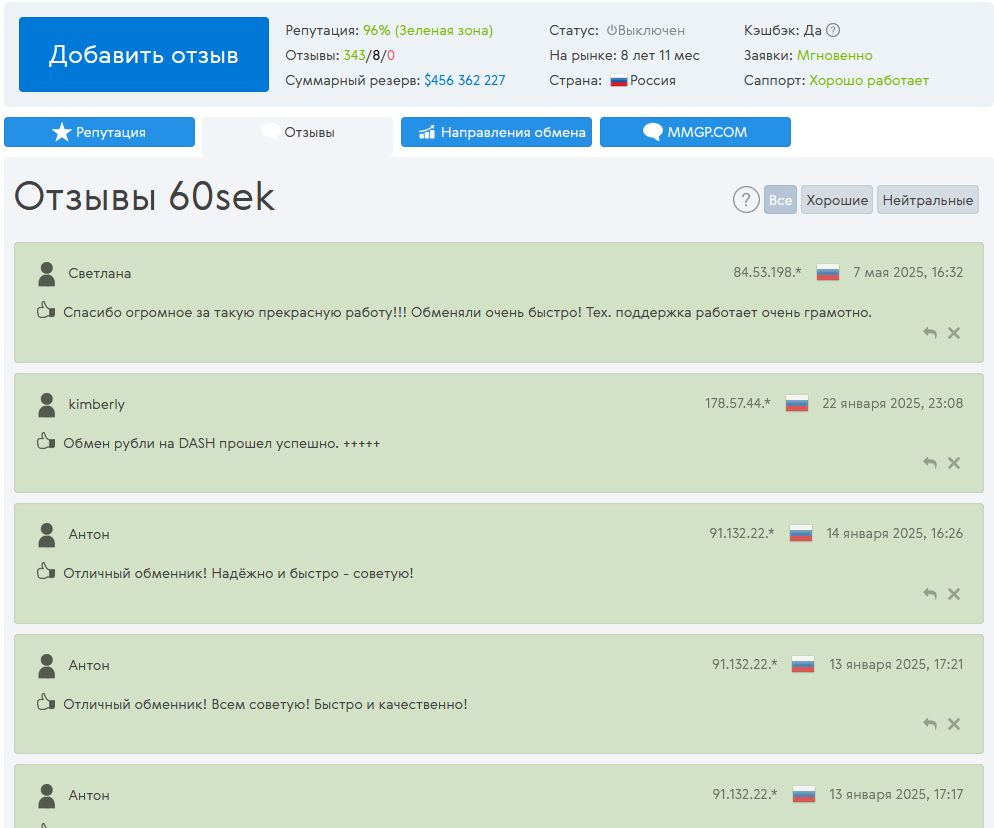Click the Russian flag on Антон's 14 января review
Image resolution: width=994 pixels, height=828 pixels.
click(x=800, y=534)
